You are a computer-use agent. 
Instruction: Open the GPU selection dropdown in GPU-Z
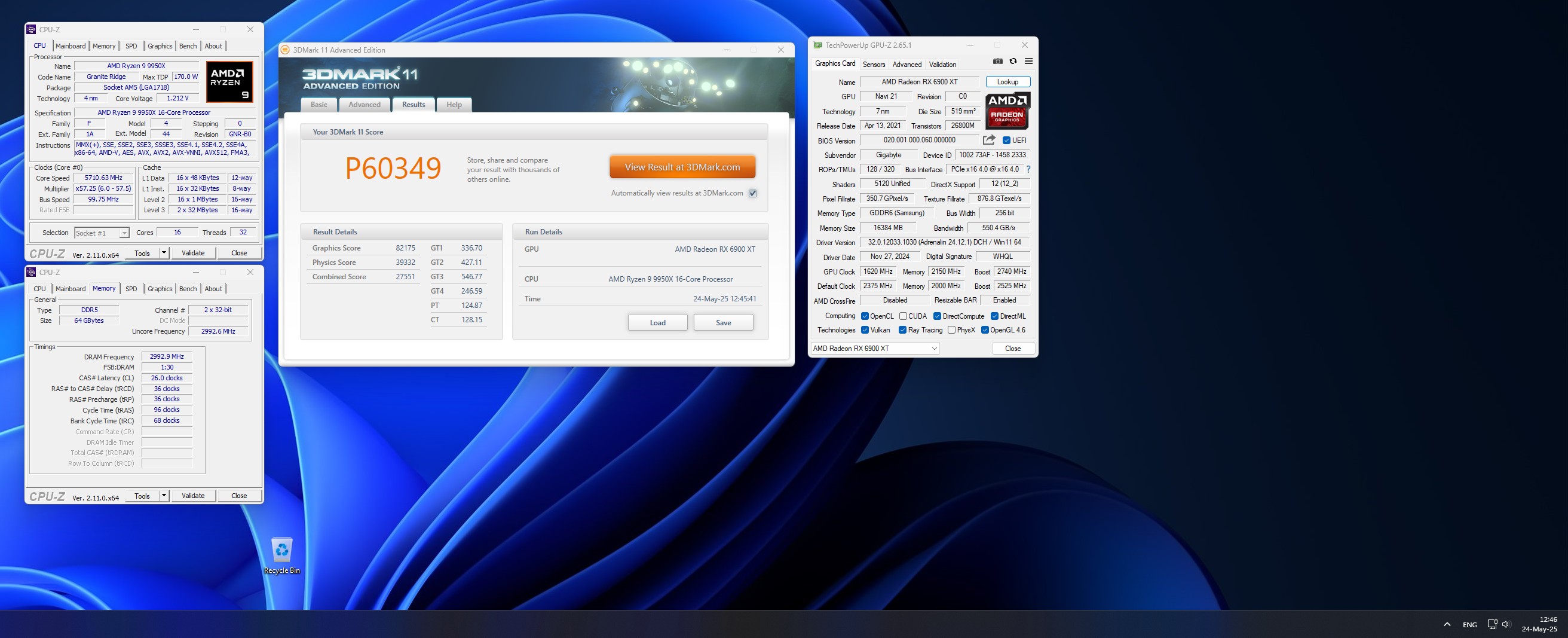875,349
